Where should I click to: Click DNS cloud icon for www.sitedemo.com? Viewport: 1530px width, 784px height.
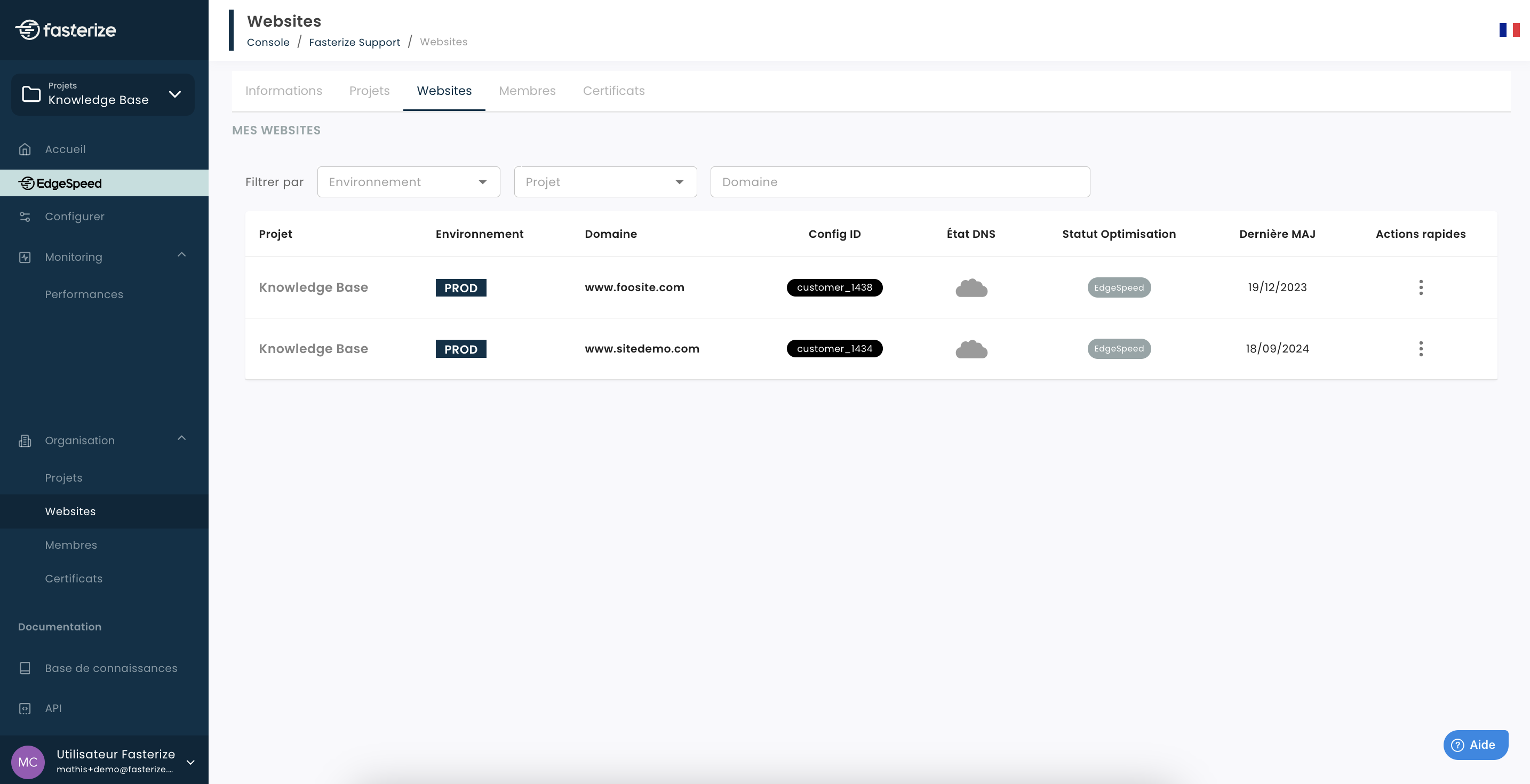coord(970,349)
